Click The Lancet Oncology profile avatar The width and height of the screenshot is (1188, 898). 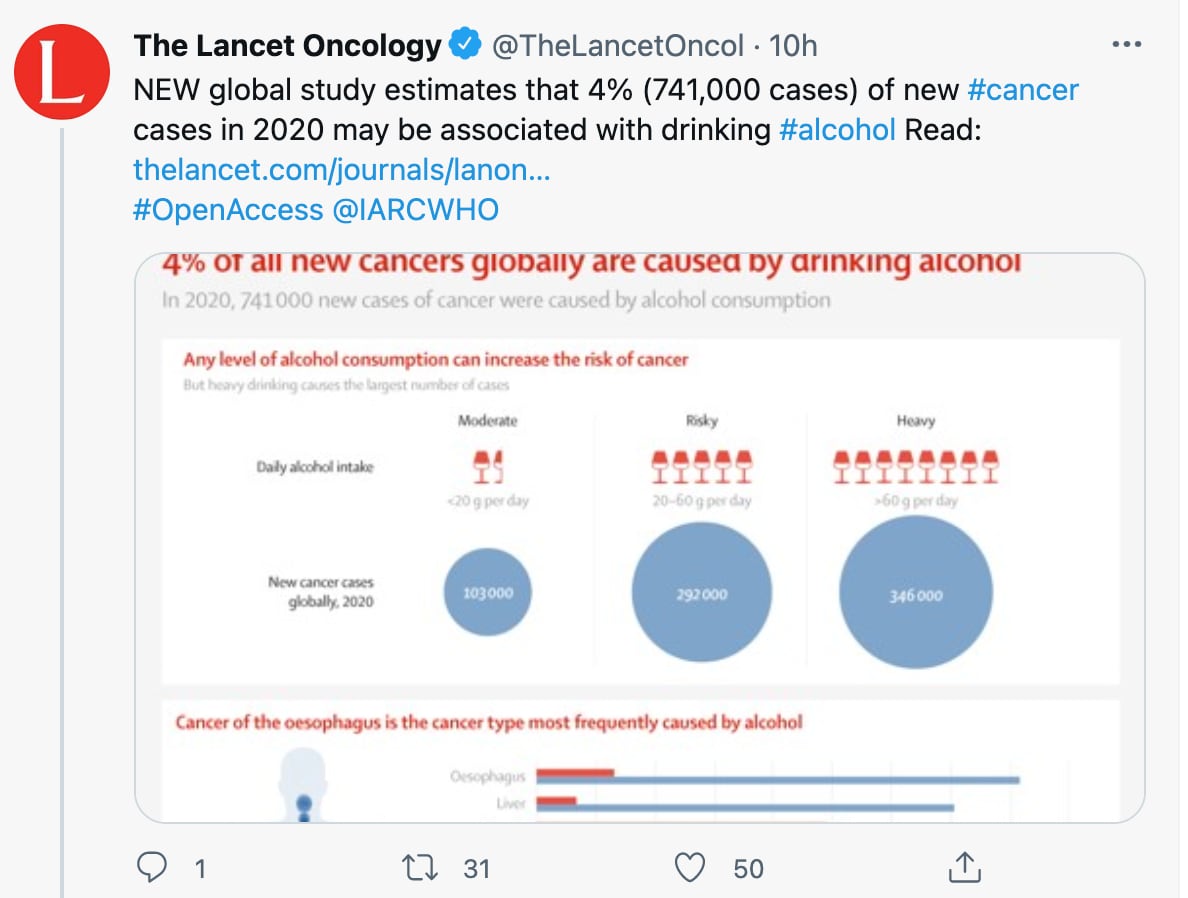click(x=62, y=72)
